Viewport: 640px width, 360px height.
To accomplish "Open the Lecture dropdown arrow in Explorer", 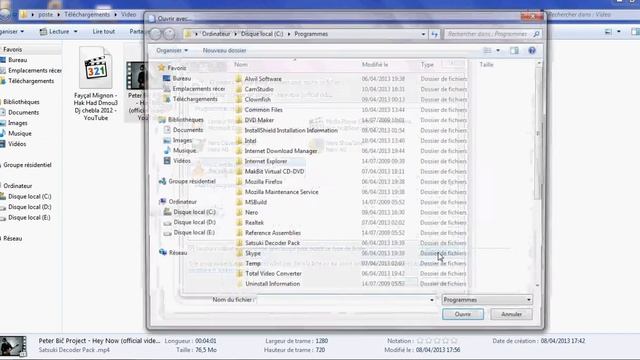I will pos(76,31).
